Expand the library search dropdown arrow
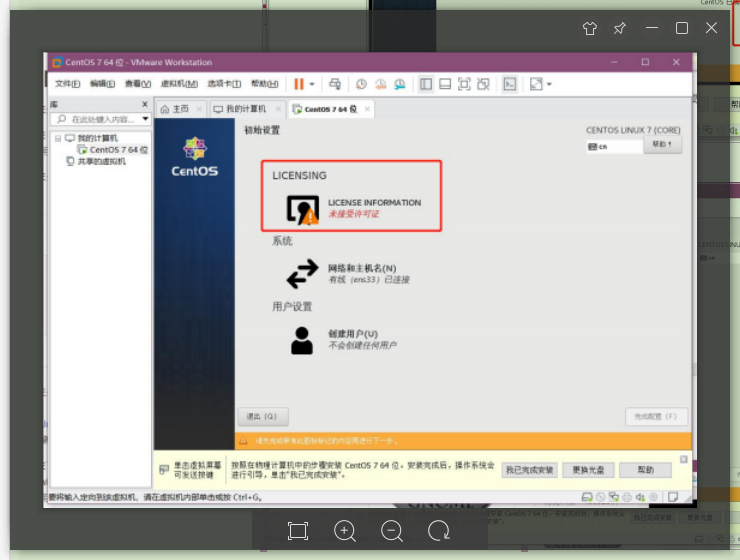This screenshot has height=560, width=740. (x=145, y=119)
